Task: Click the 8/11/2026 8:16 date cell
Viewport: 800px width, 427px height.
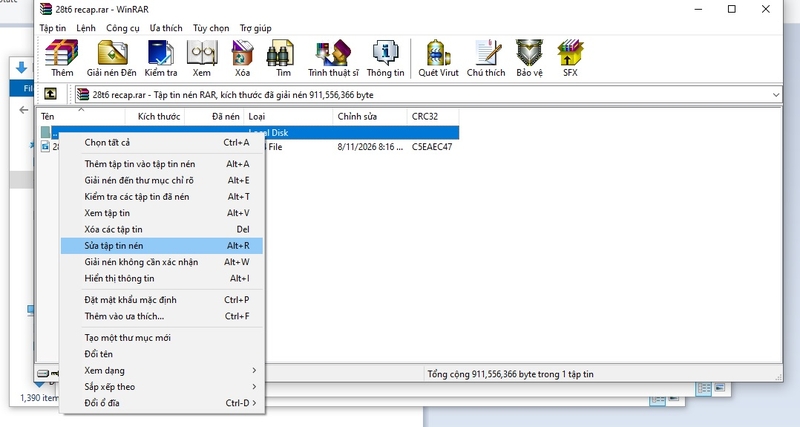Action: point(370,146)
